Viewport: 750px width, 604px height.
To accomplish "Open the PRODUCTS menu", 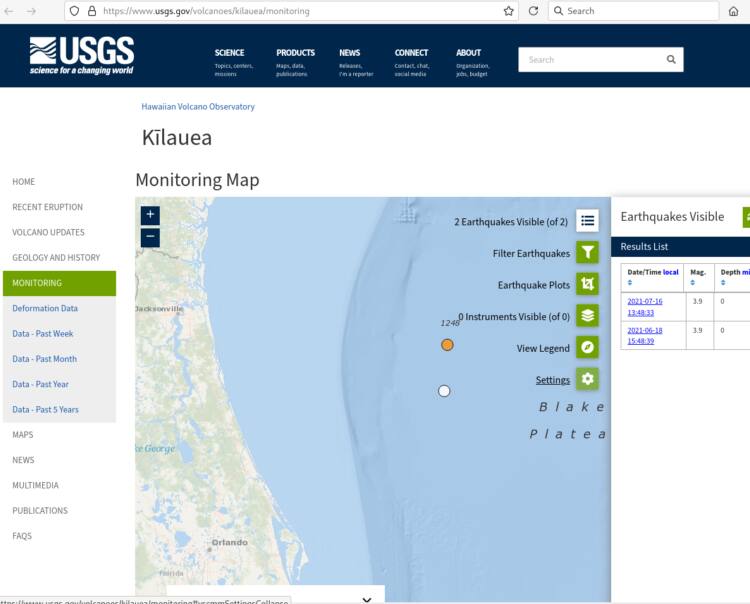I will [x=295, y=53].
